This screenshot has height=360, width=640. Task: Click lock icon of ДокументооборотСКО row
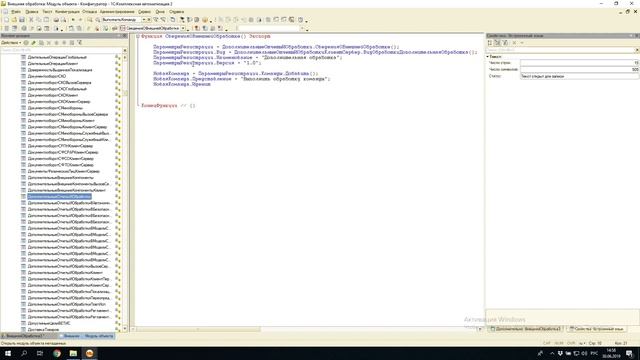(x=118, y=76)
